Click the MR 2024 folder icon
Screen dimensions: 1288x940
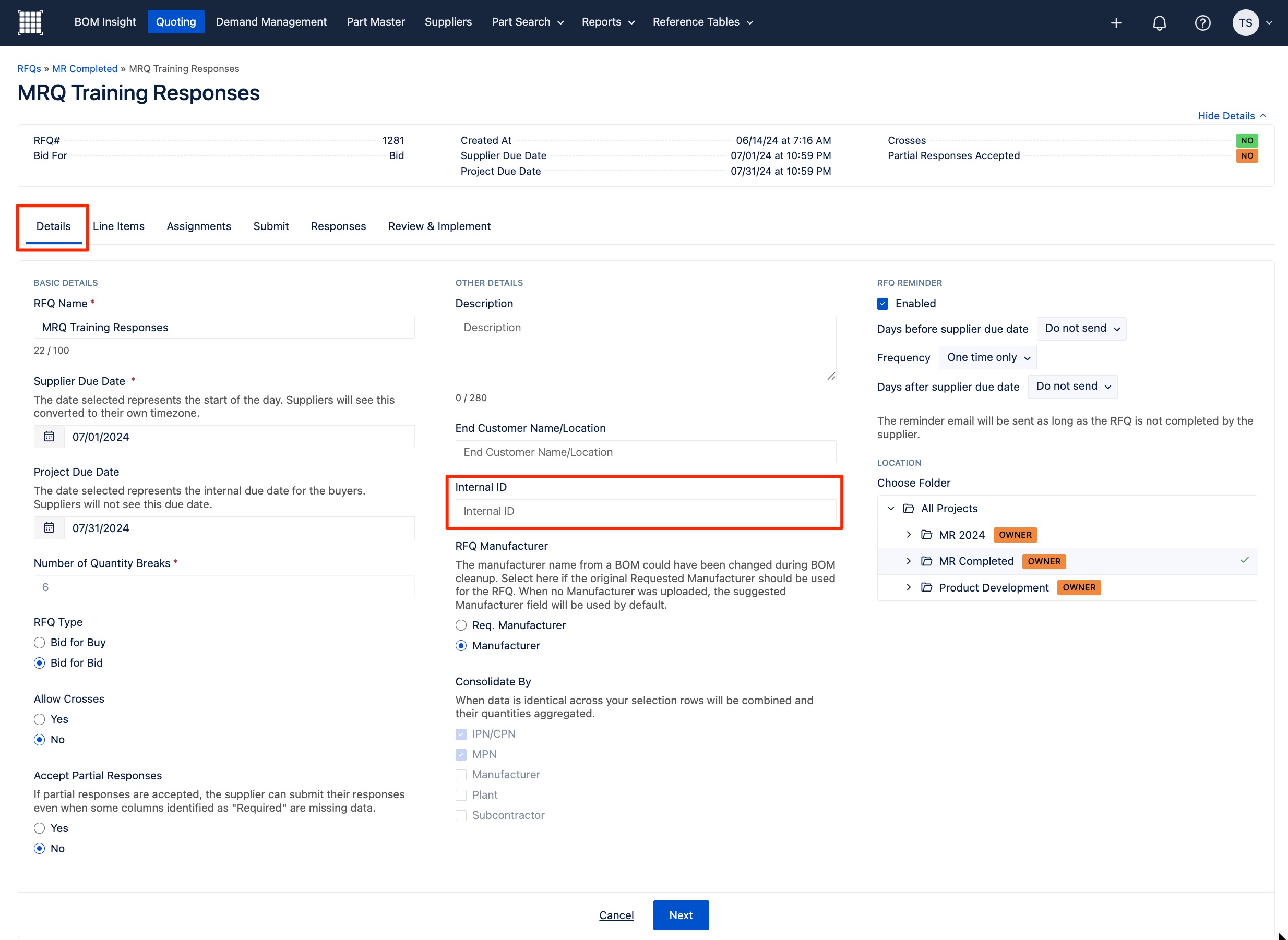926,534
